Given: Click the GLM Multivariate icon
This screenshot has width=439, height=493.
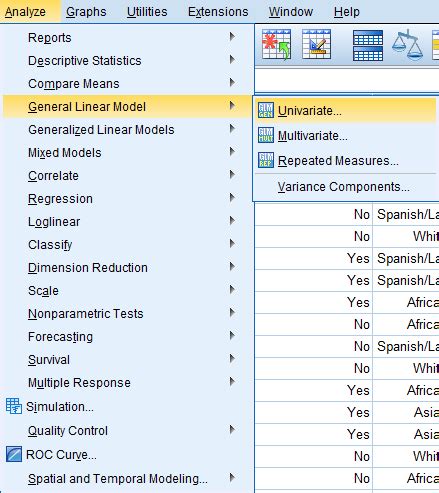Looking at the screenshot, I should (x=266, y=135).
